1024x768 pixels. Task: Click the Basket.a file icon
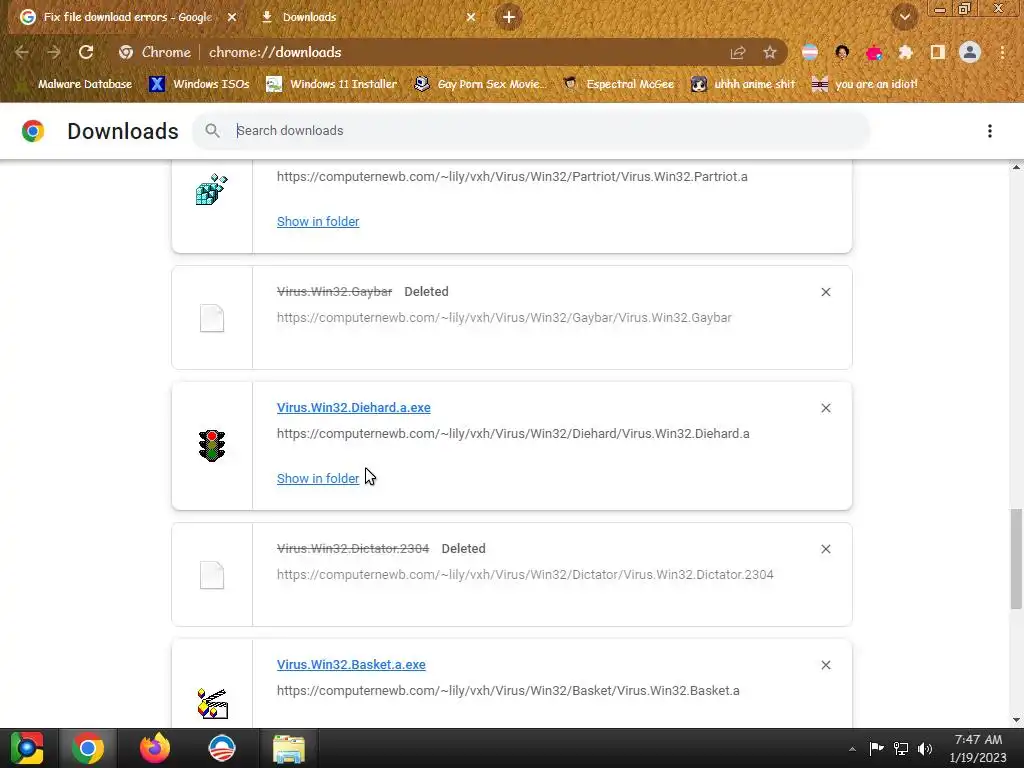[212, 703]
